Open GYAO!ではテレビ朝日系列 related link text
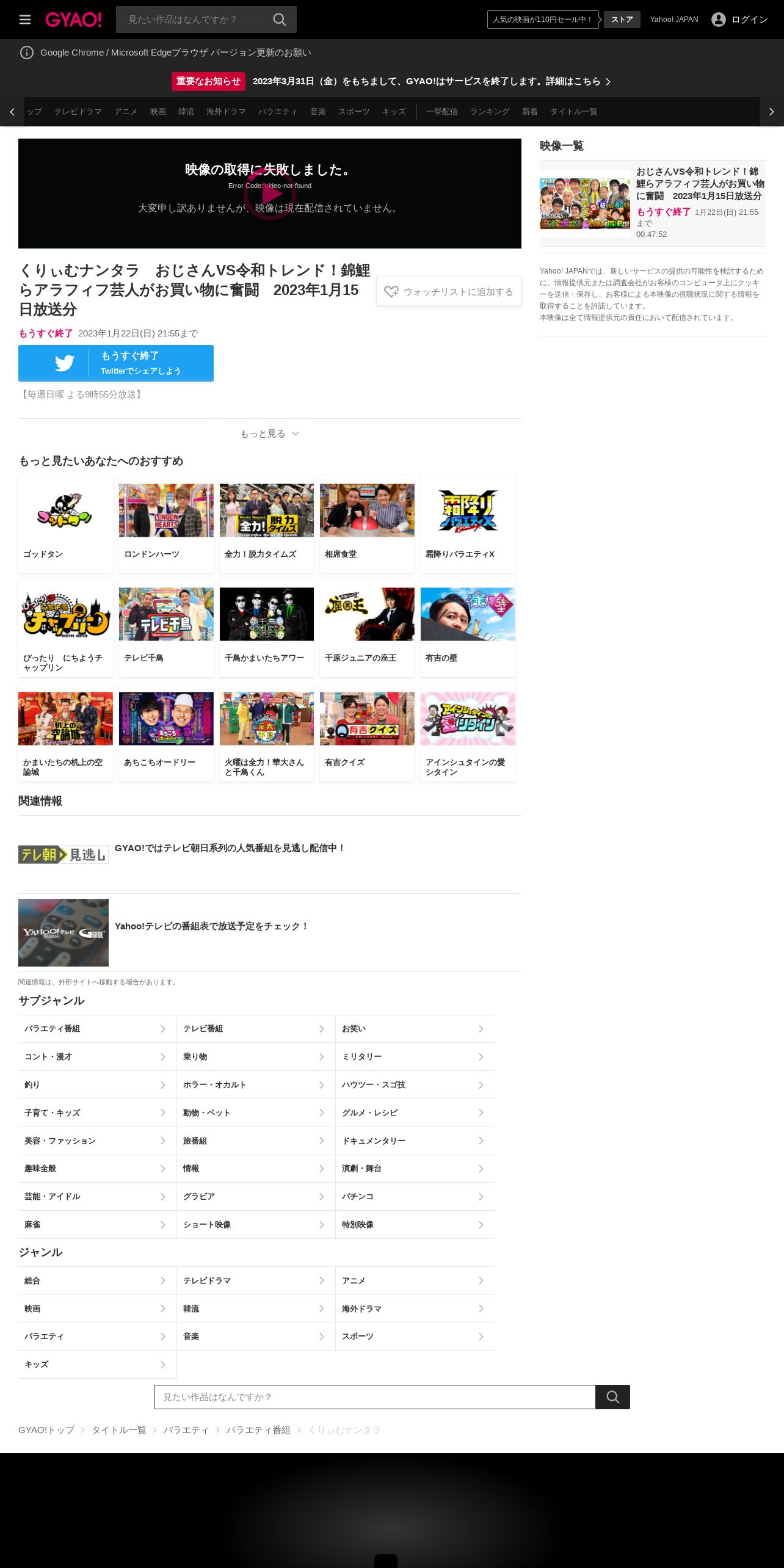The height and width of the screenshot is (1568, 784). 230,848
